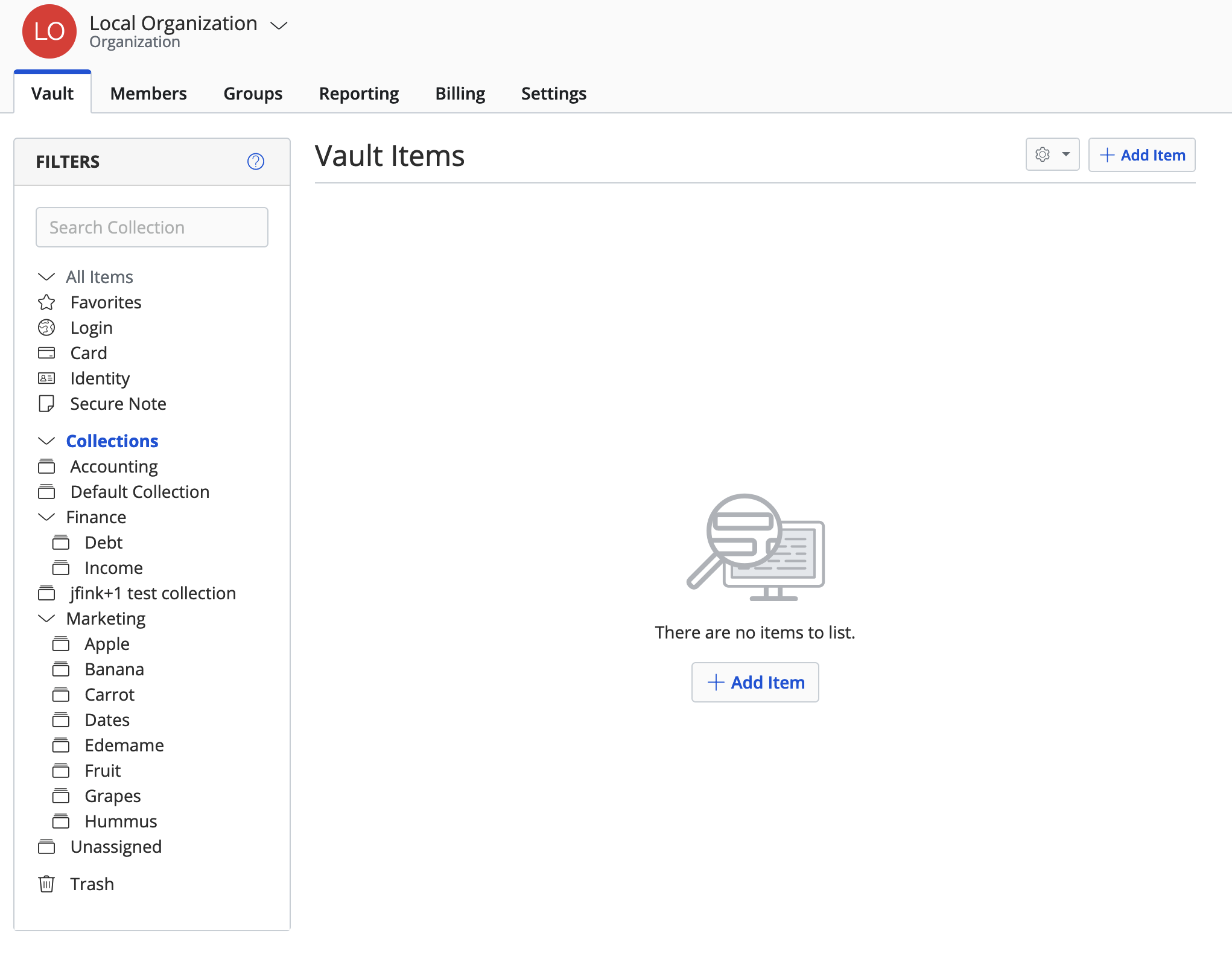Click the Accounting collection icon

(46, 467)
